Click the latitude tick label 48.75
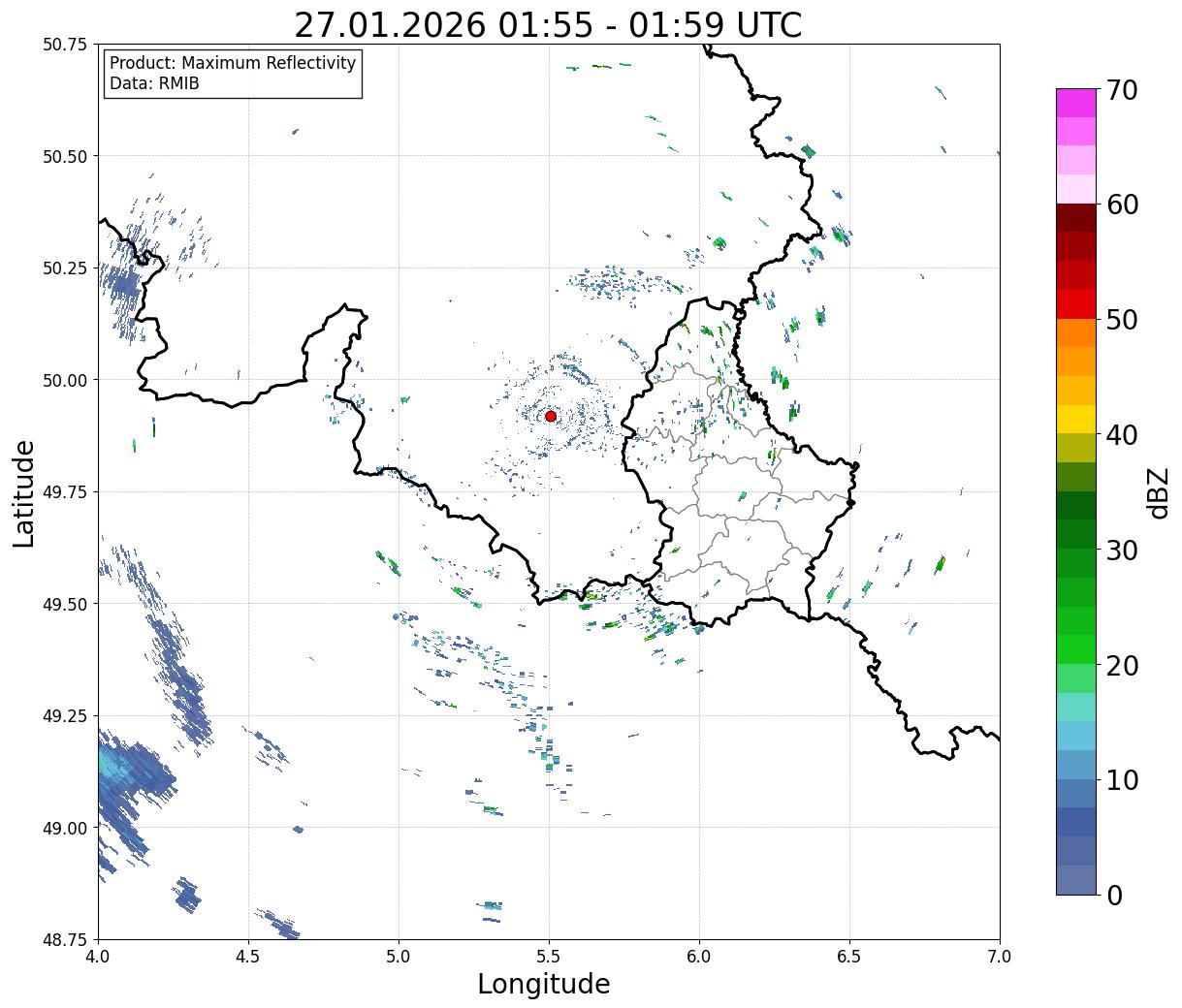Screen dimensions: 1182x1008 (65, 940)
